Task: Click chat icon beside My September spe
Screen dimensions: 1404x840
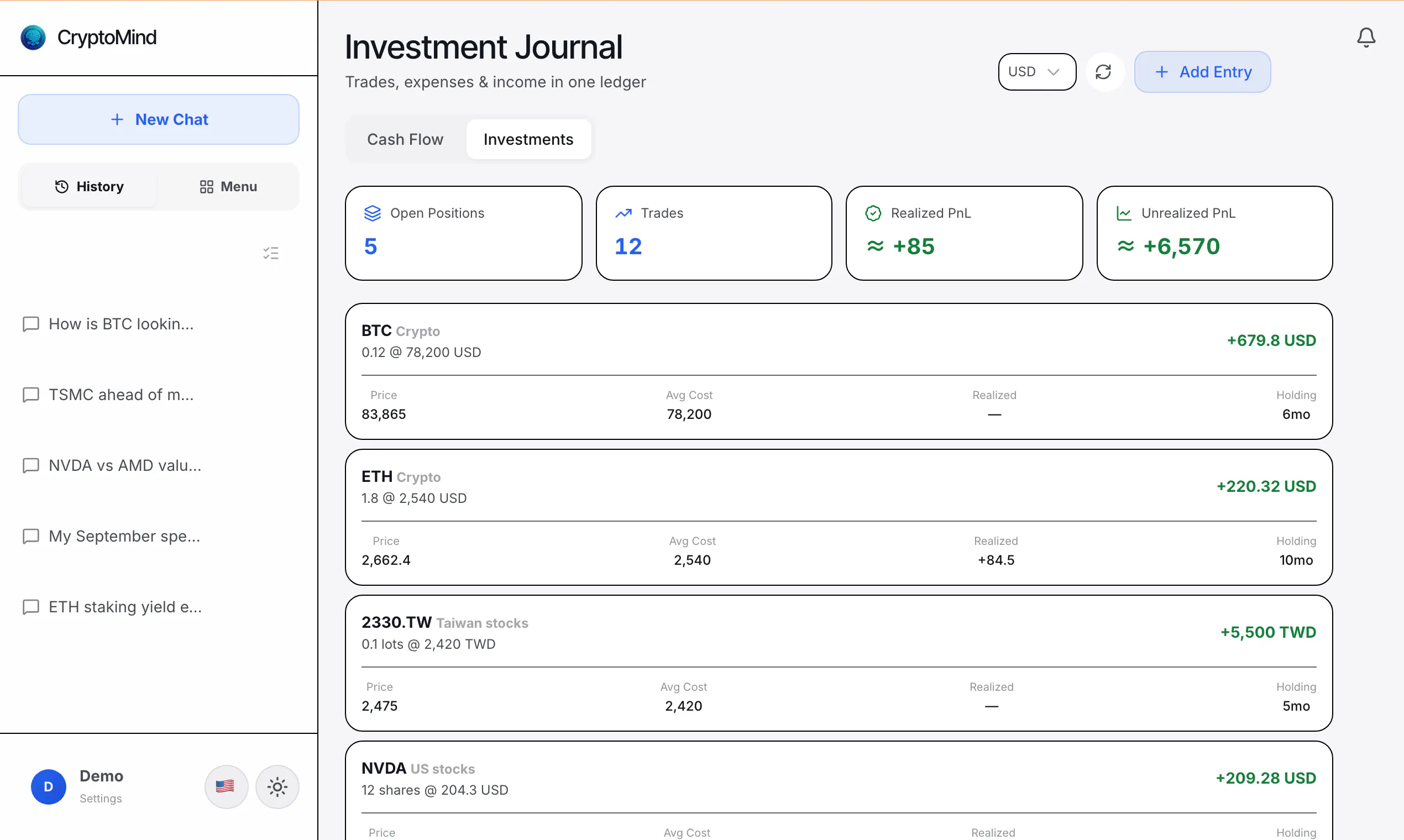Action: point(30,536)
